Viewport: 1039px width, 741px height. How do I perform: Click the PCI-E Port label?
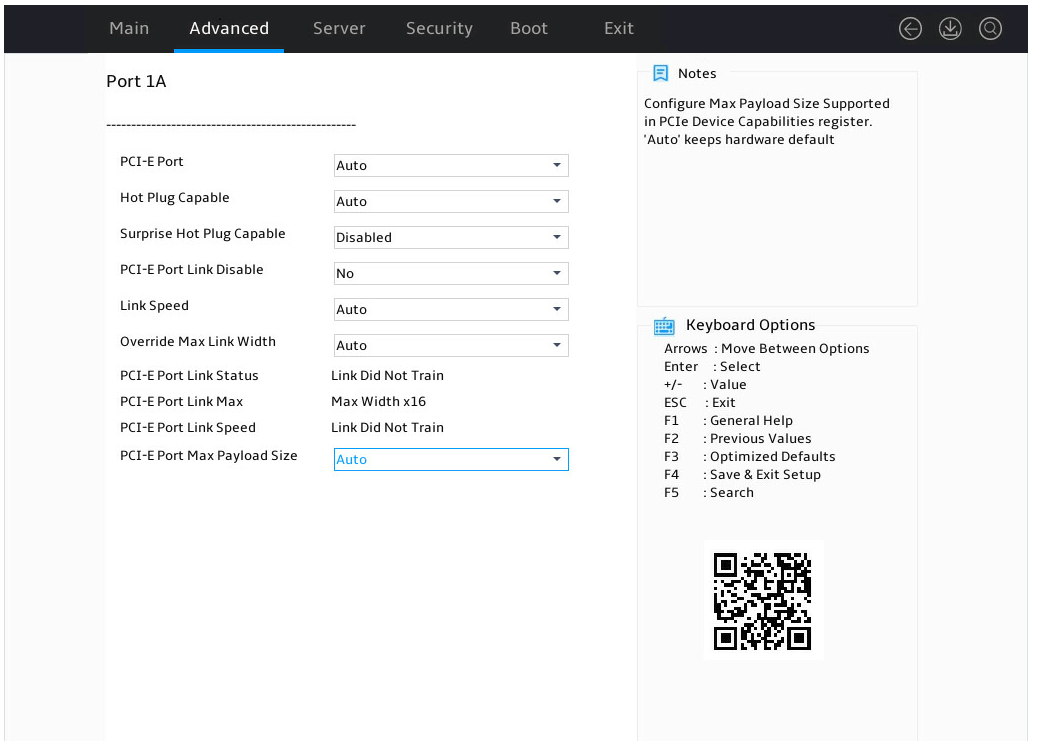tap(152, 162)
